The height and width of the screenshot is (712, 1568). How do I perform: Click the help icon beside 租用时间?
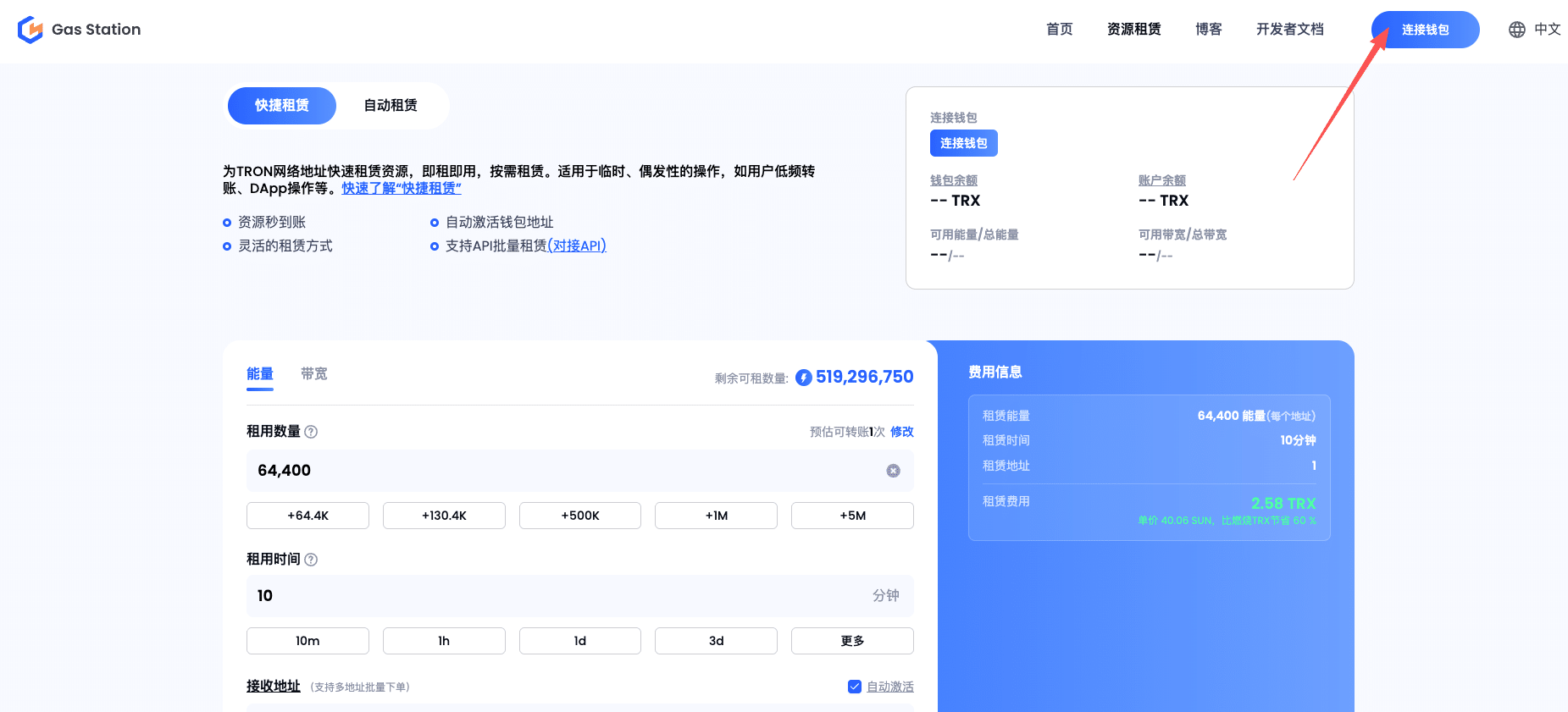(x=311, y=560)
